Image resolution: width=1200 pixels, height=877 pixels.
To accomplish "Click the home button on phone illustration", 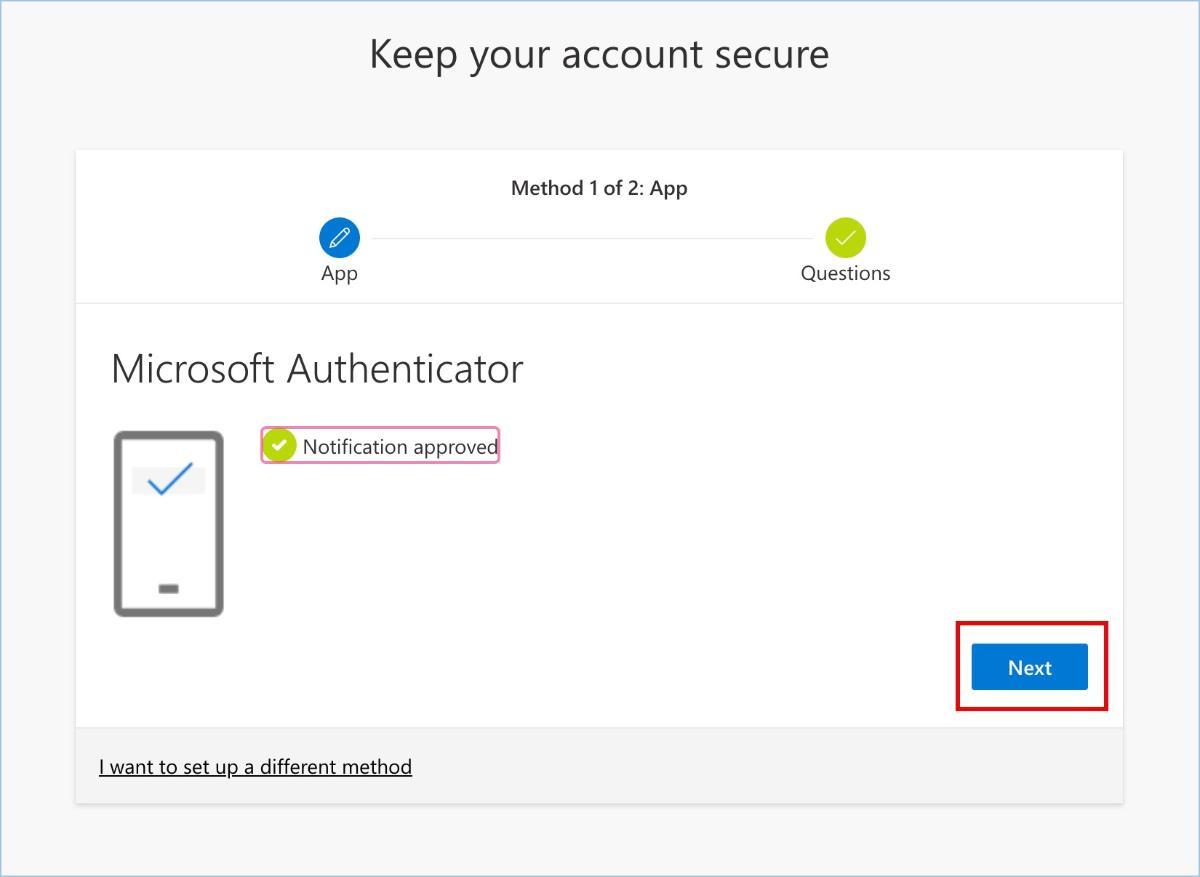I will point(168,589).
